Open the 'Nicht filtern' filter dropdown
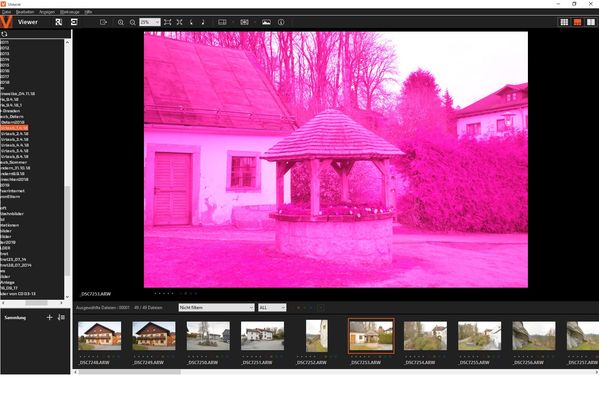The image size is (599, 416). tap(216, 308)
